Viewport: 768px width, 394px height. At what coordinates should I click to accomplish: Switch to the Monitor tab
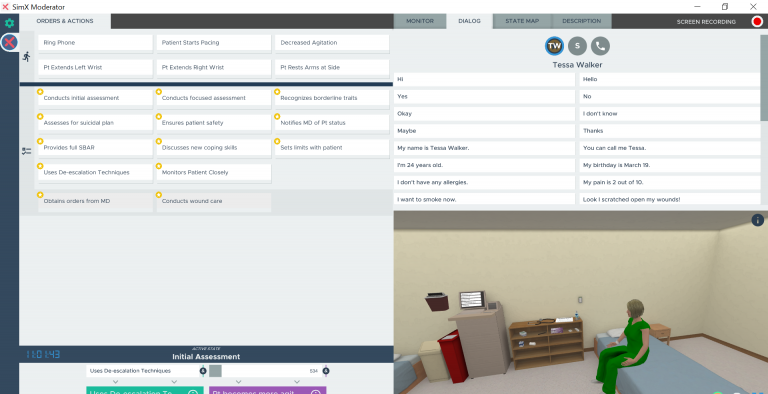click(420, 22)
